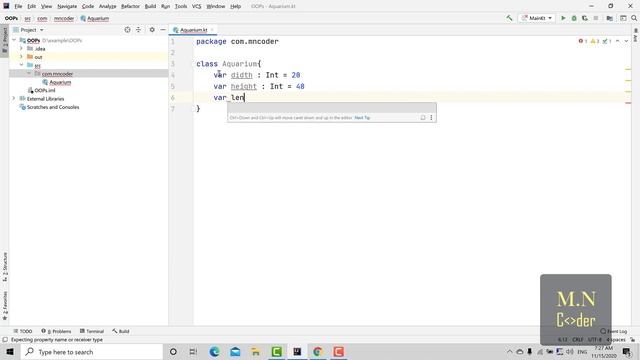
Task: Toggle the Structure side tab
Action: click(4, 267)
